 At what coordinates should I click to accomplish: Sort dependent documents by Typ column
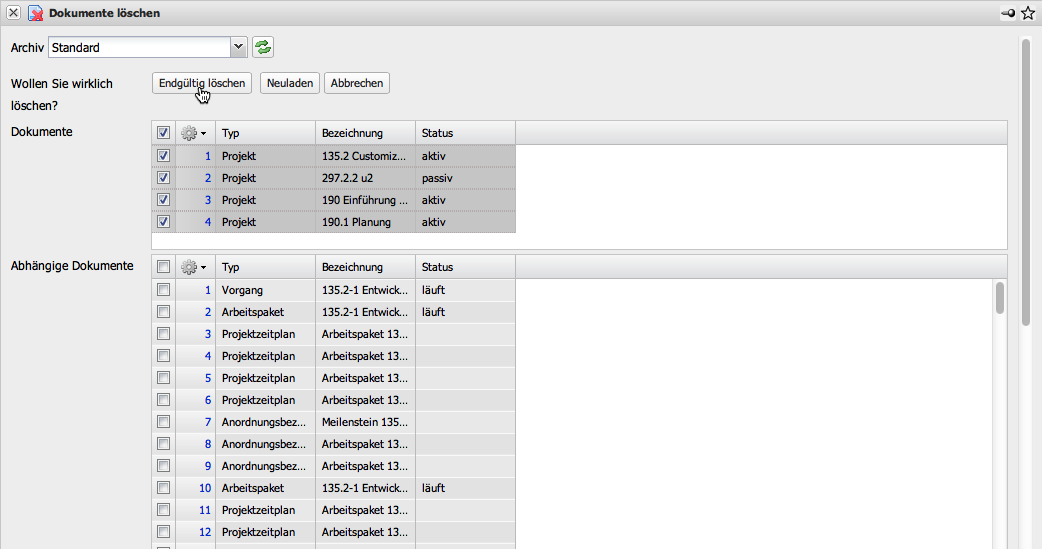pyautogui.click(x=265, y=267)
